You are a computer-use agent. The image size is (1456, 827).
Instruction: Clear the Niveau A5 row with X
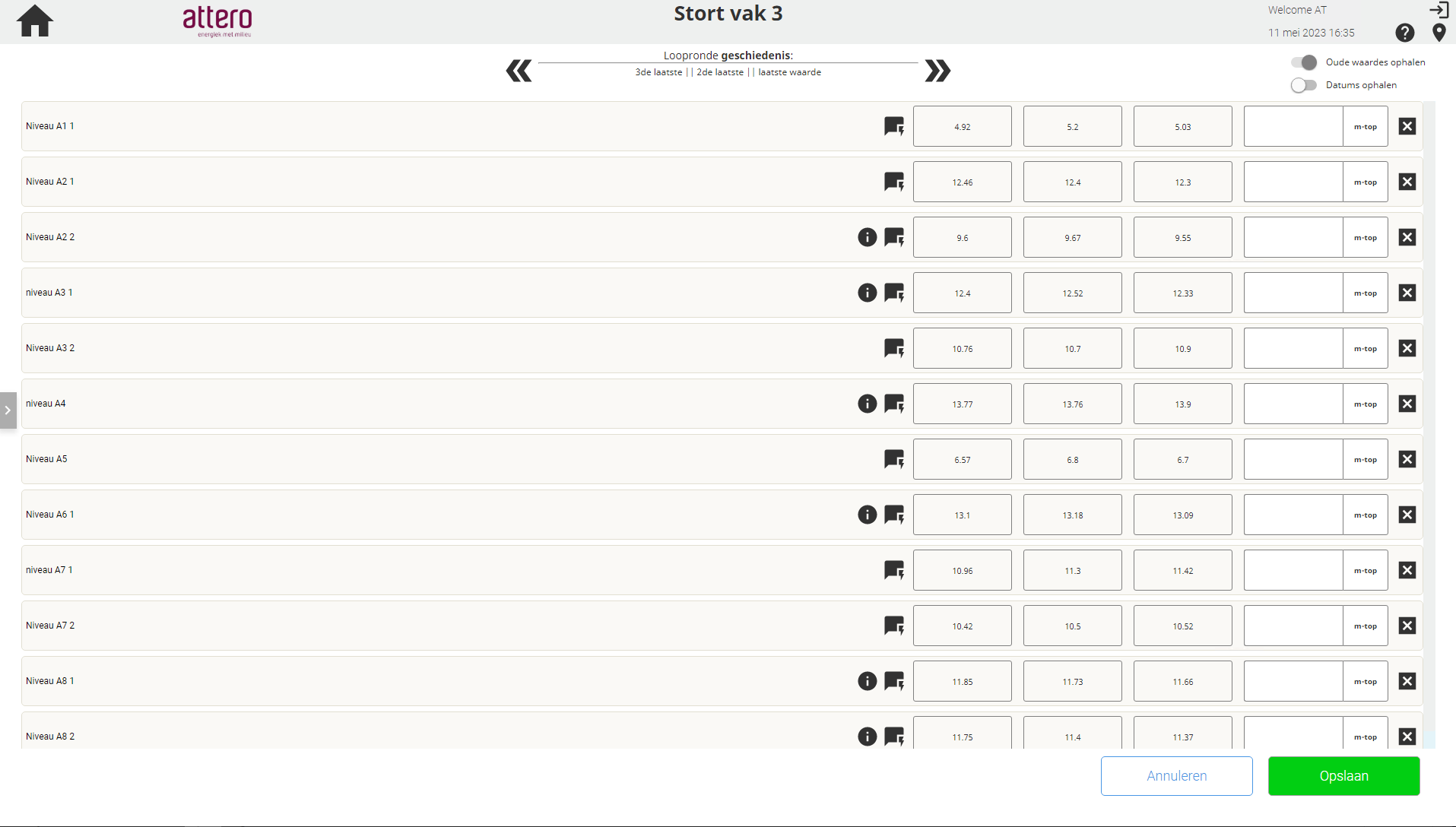point(1407,459)
